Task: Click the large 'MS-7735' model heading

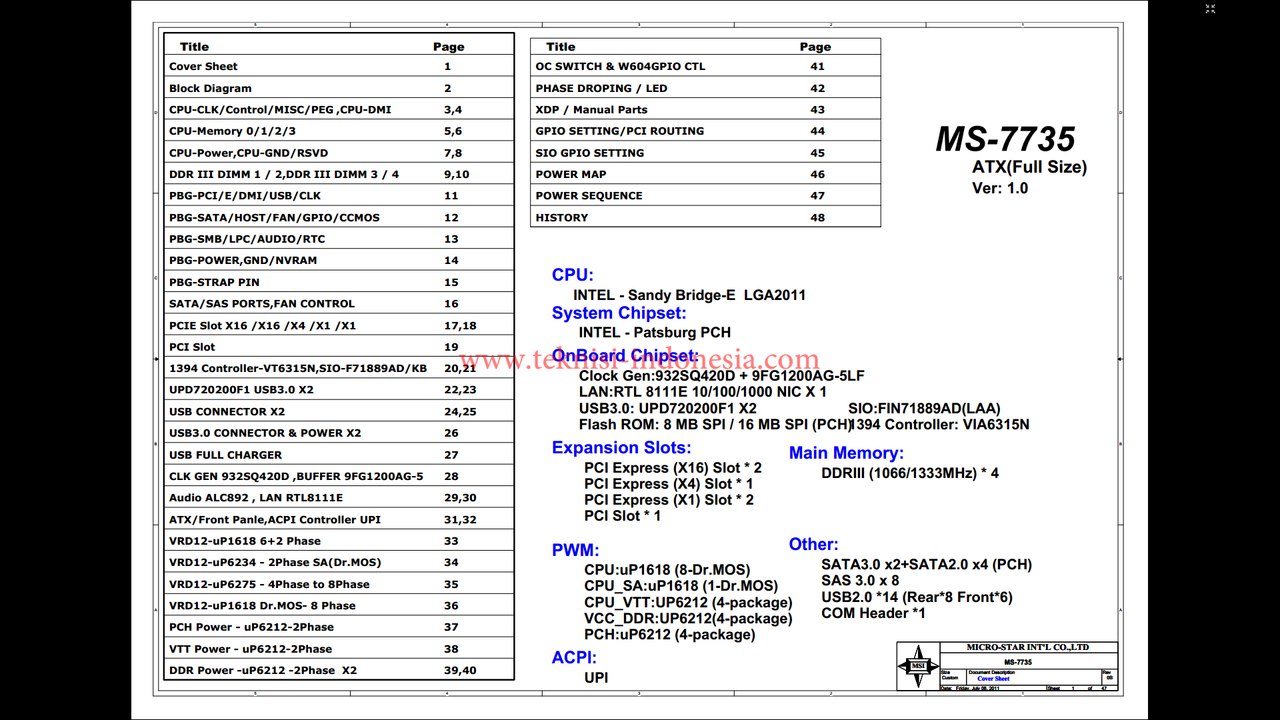Action: click(x=1005, y=139)
